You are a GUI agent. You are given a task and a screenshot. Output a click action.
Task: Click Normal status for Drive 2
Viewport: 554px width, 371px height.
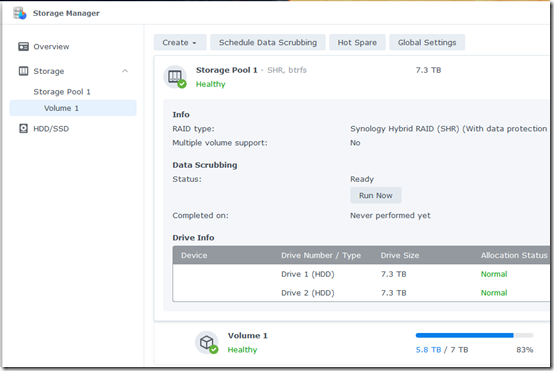tap(494, 293)
